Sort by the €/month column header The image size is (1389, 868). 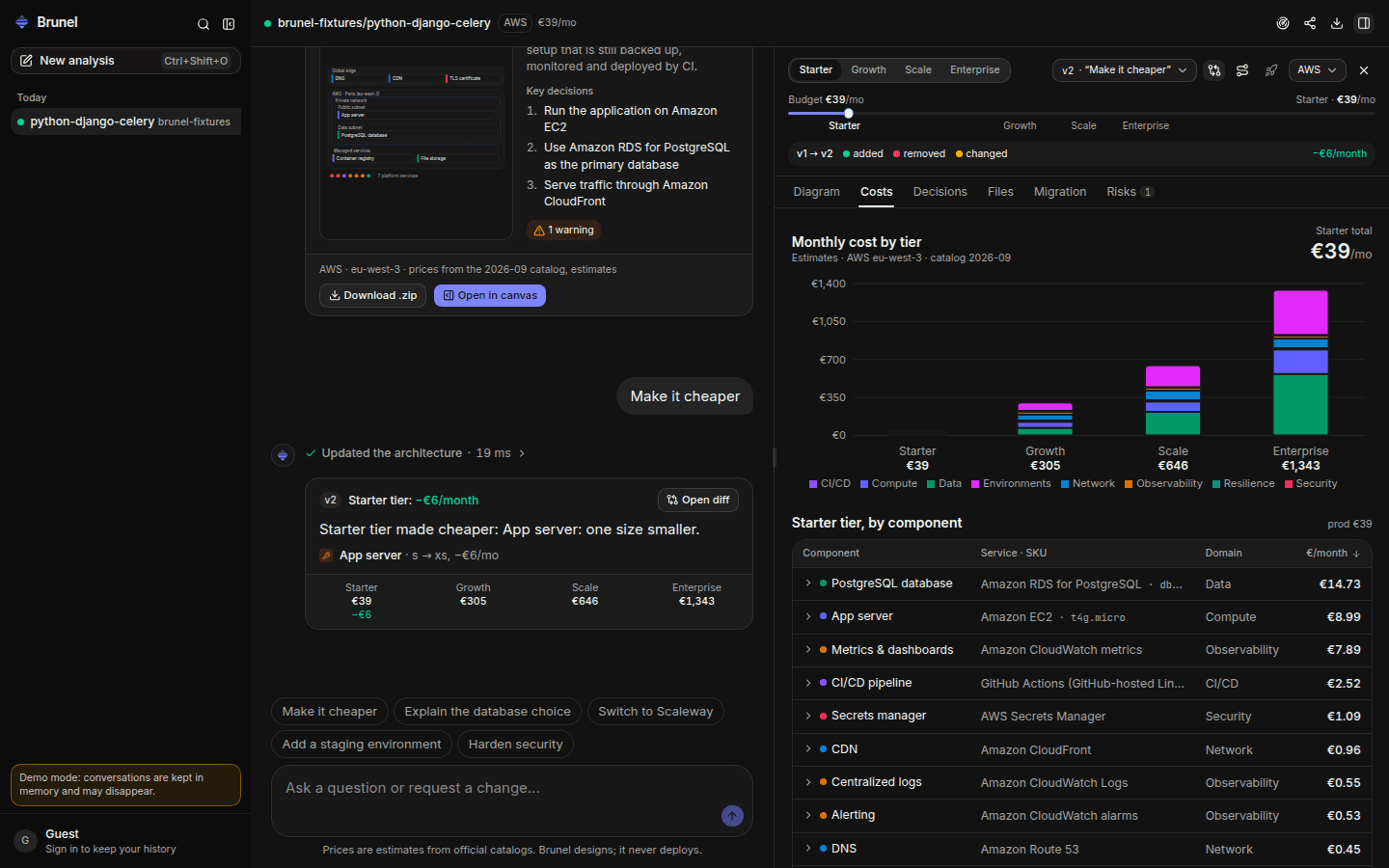tap(1332, 553)
